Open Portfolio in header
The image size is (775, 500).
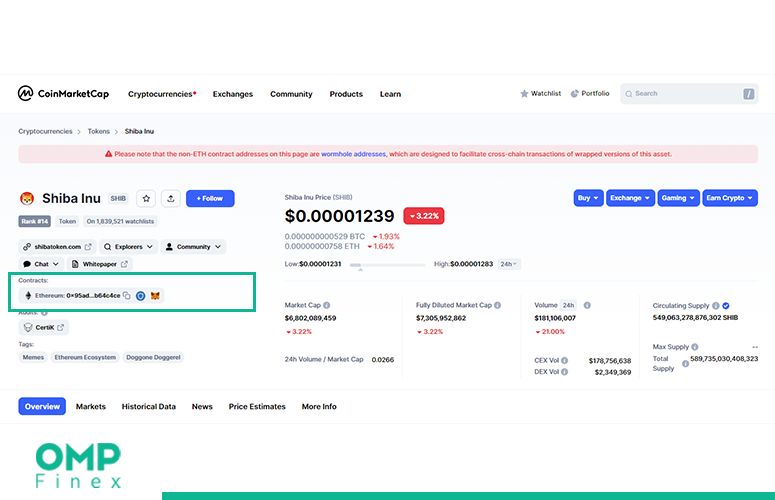click(590, 93)
